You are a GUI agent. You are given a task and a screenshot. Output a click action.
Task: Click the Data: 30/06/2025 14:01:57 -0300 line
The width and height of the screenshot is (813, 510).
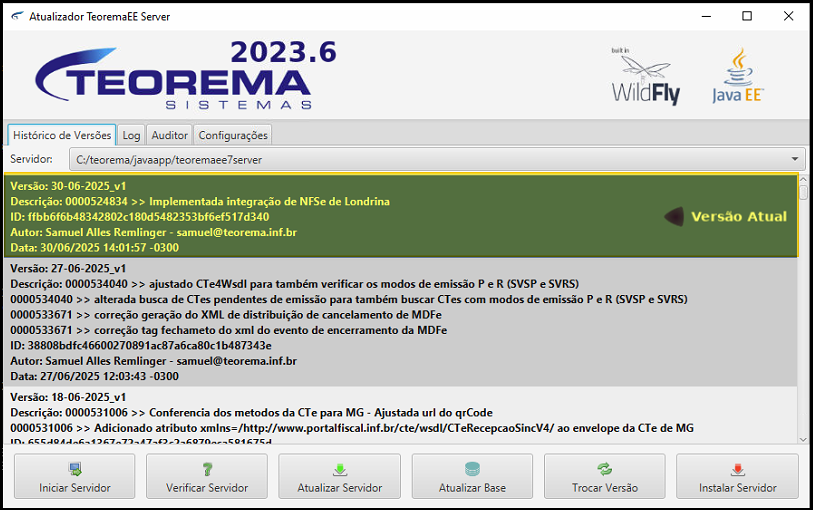point(94,248)
